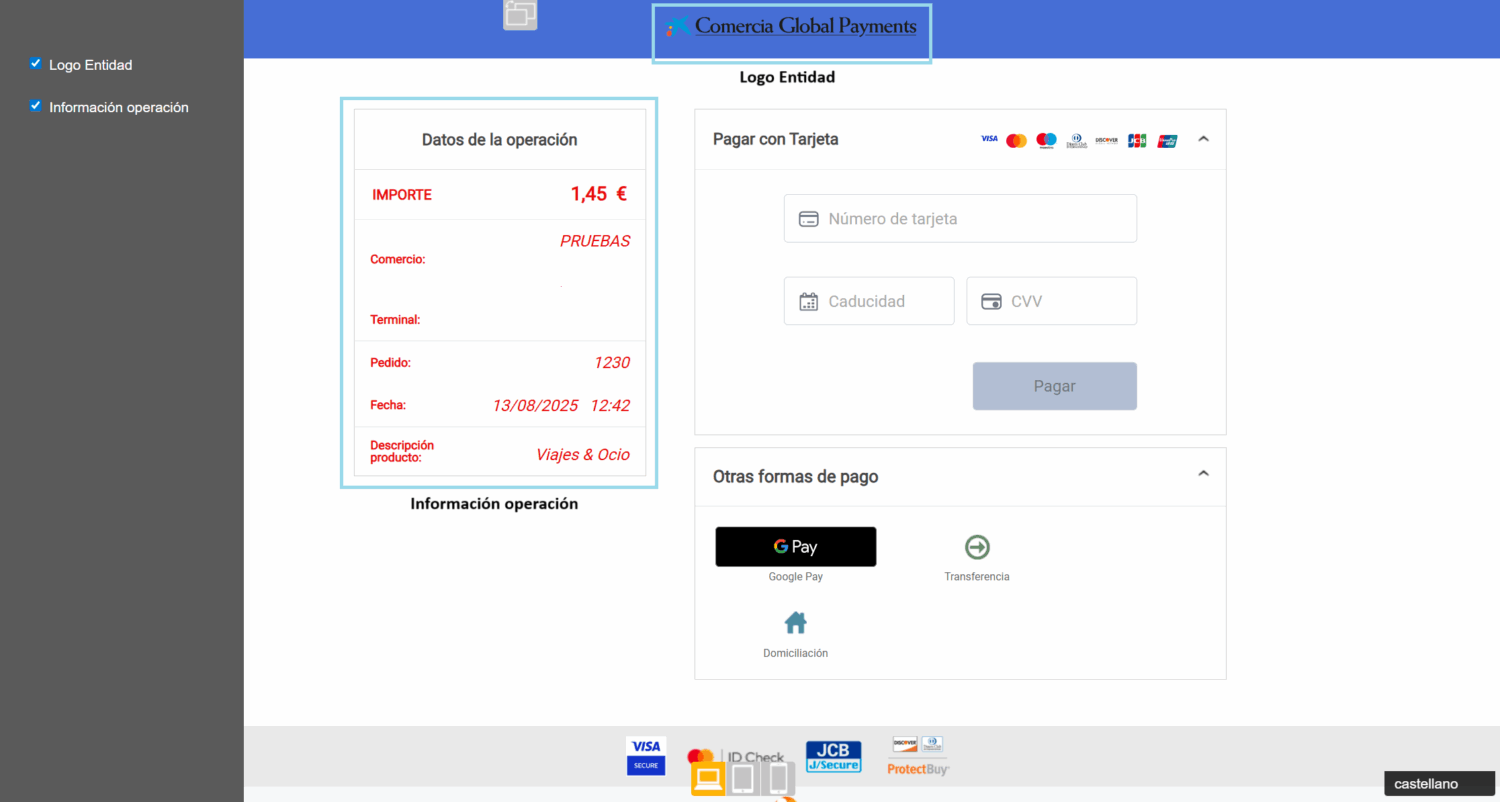Click the Comercia Global Payments logo
The height and width of the screenshot is (802, 1500).
pos(792,28)
